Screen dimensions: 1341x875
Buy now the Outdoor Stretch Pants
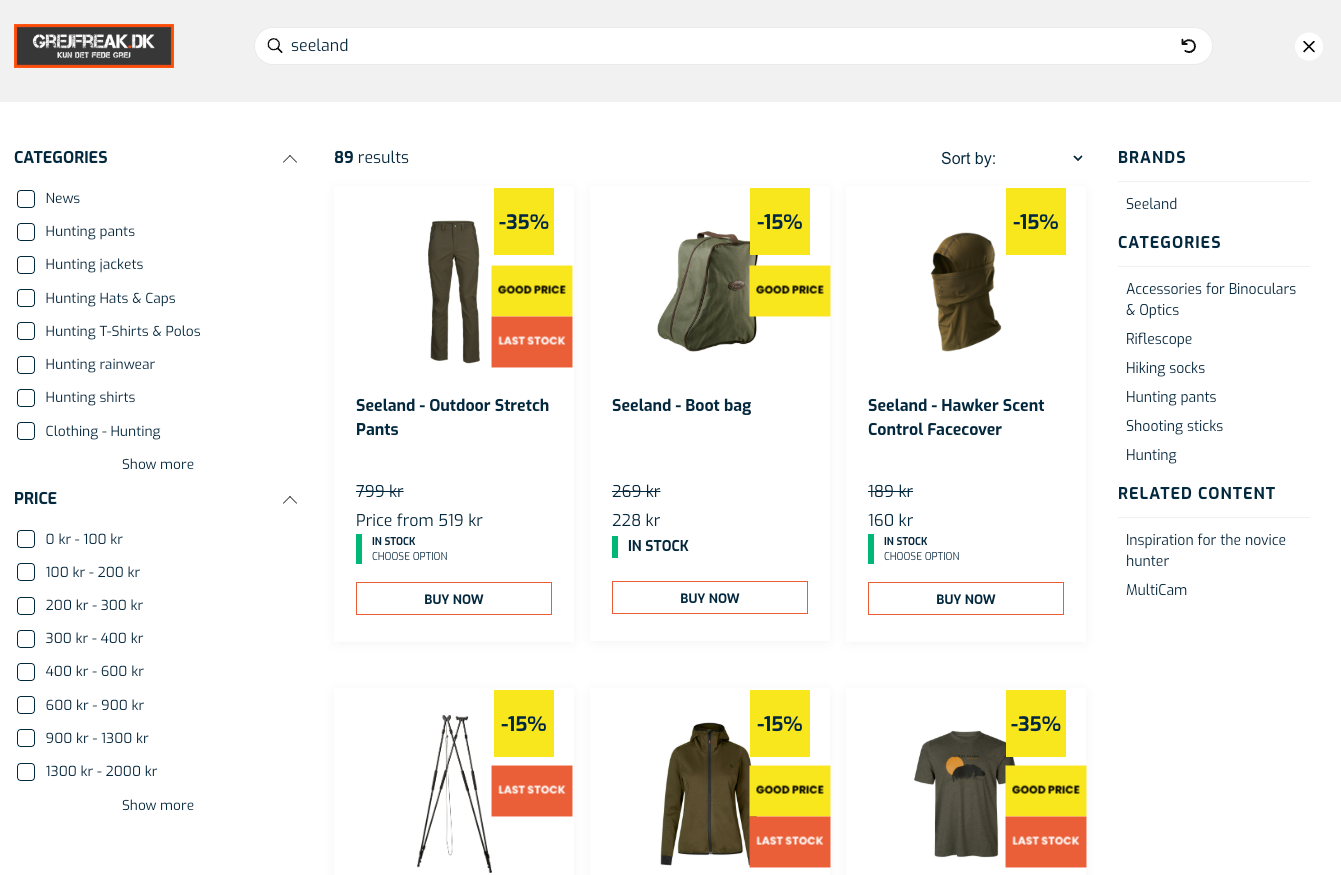click(454, 599)
